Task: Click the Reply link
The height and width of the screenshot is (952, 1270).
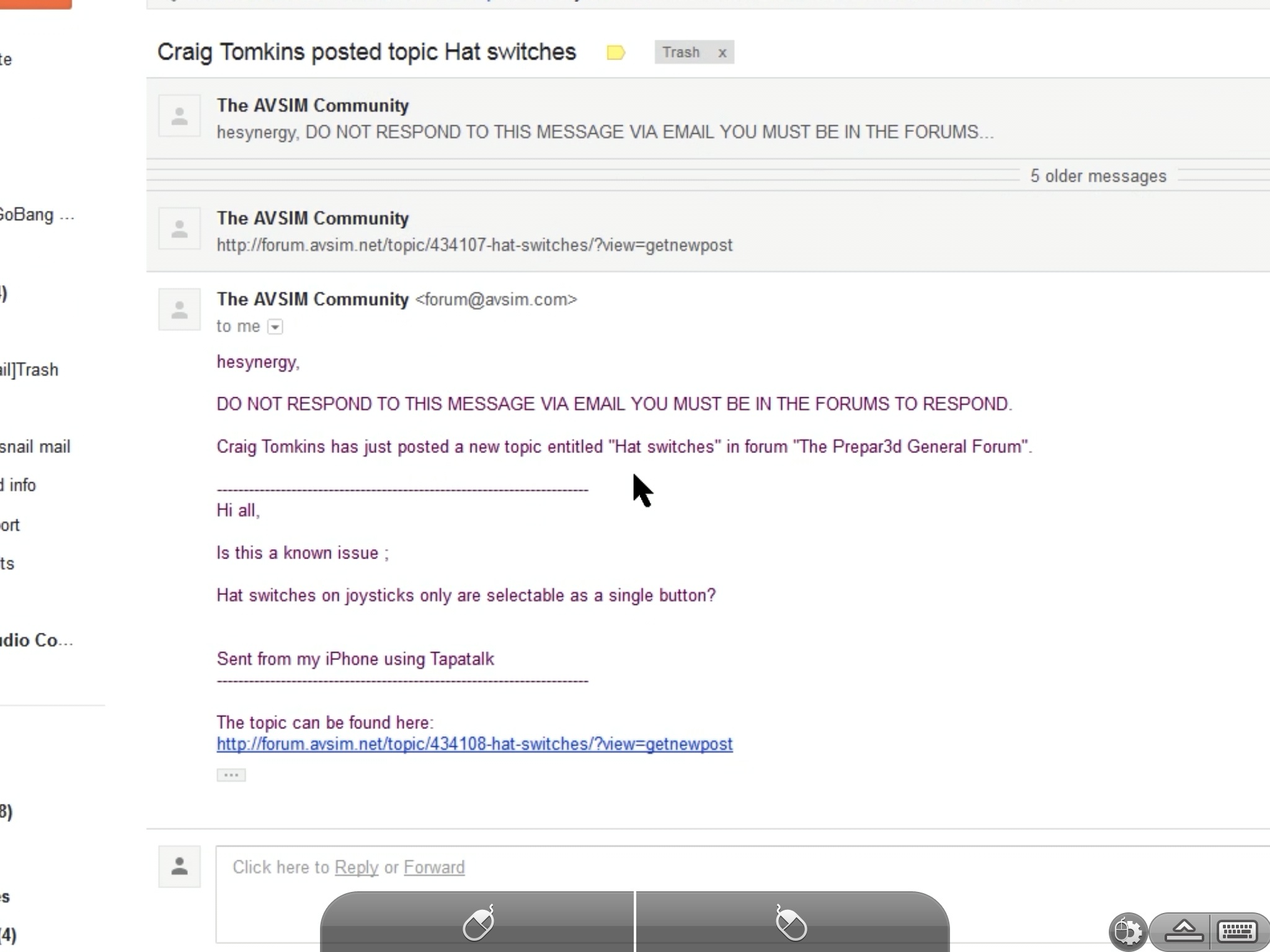Action: pos(357,867)
